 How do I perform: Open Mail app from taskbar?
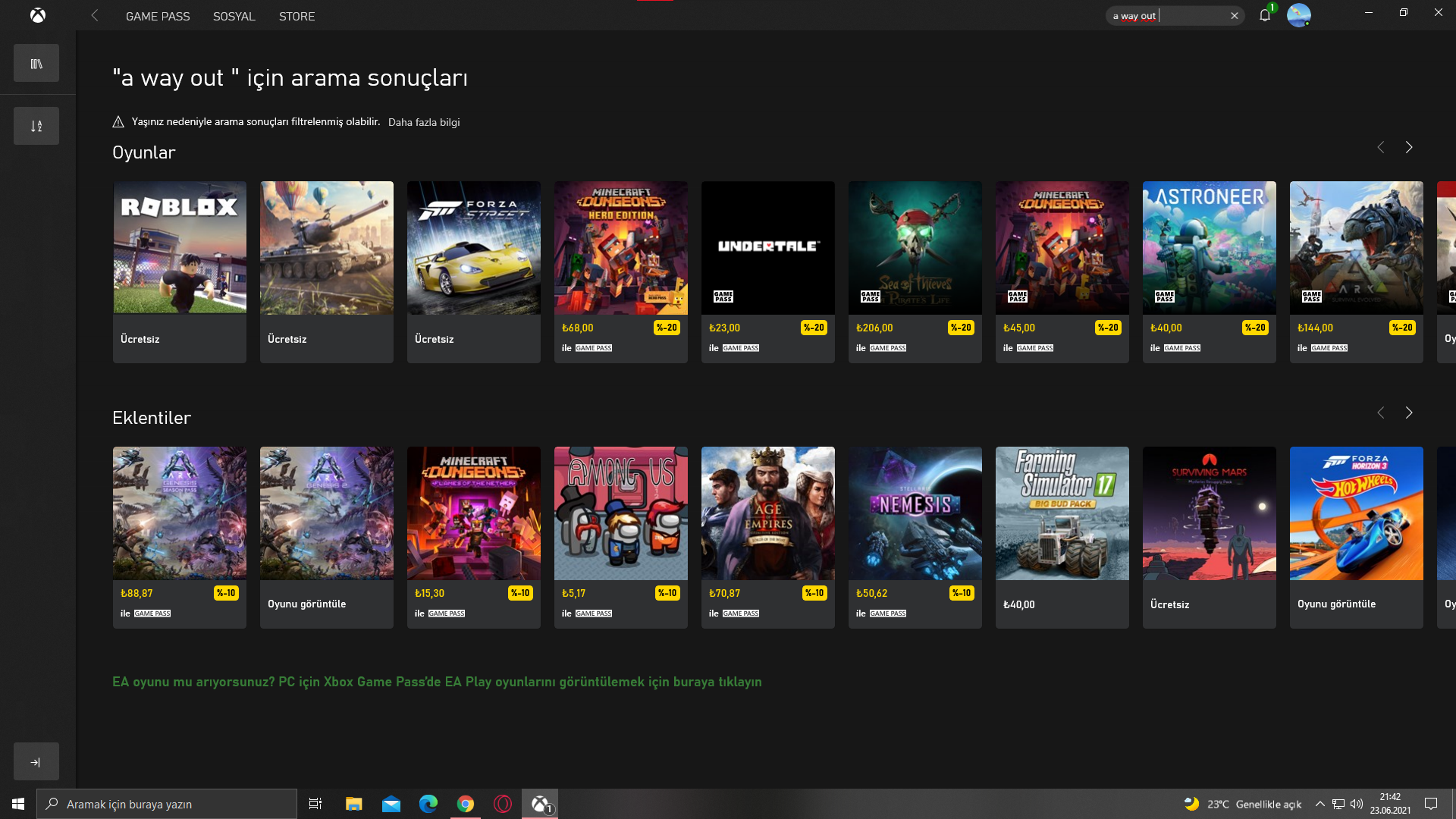pyautogui.click(x=391, y=804)
